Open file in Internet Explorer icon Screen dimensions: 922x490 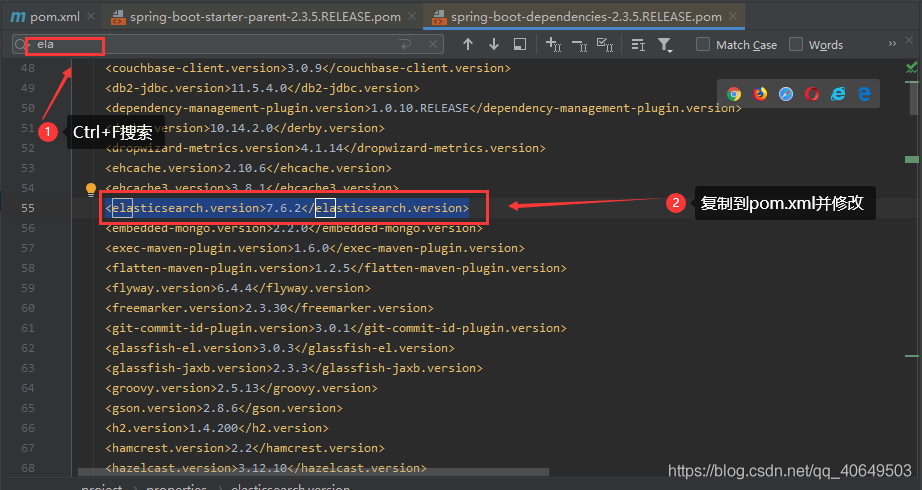coord(838,94)
